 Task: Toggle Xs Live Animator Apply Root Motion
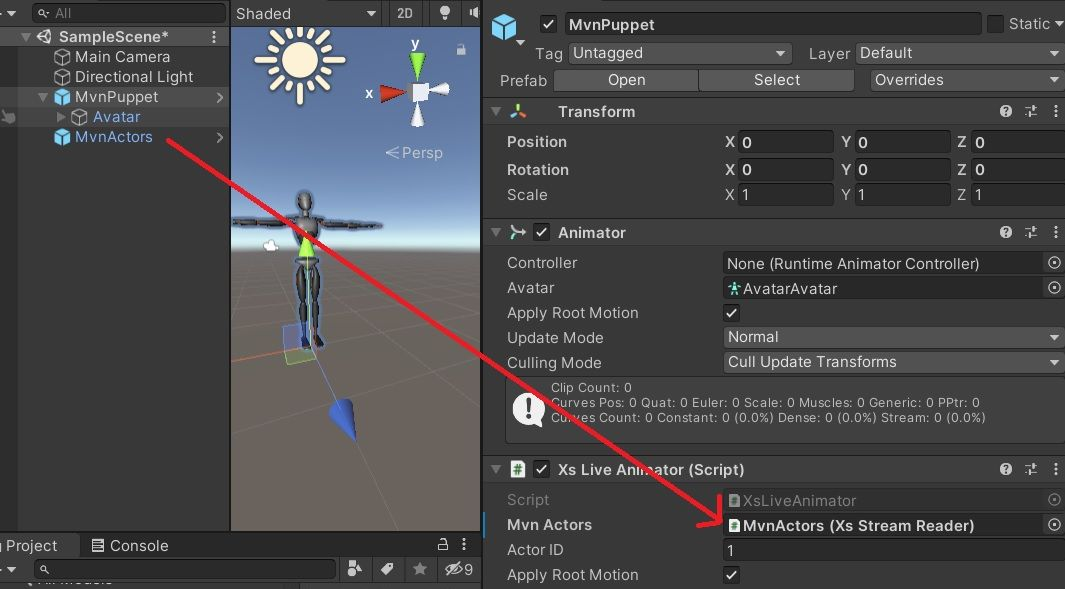[732, 575]
